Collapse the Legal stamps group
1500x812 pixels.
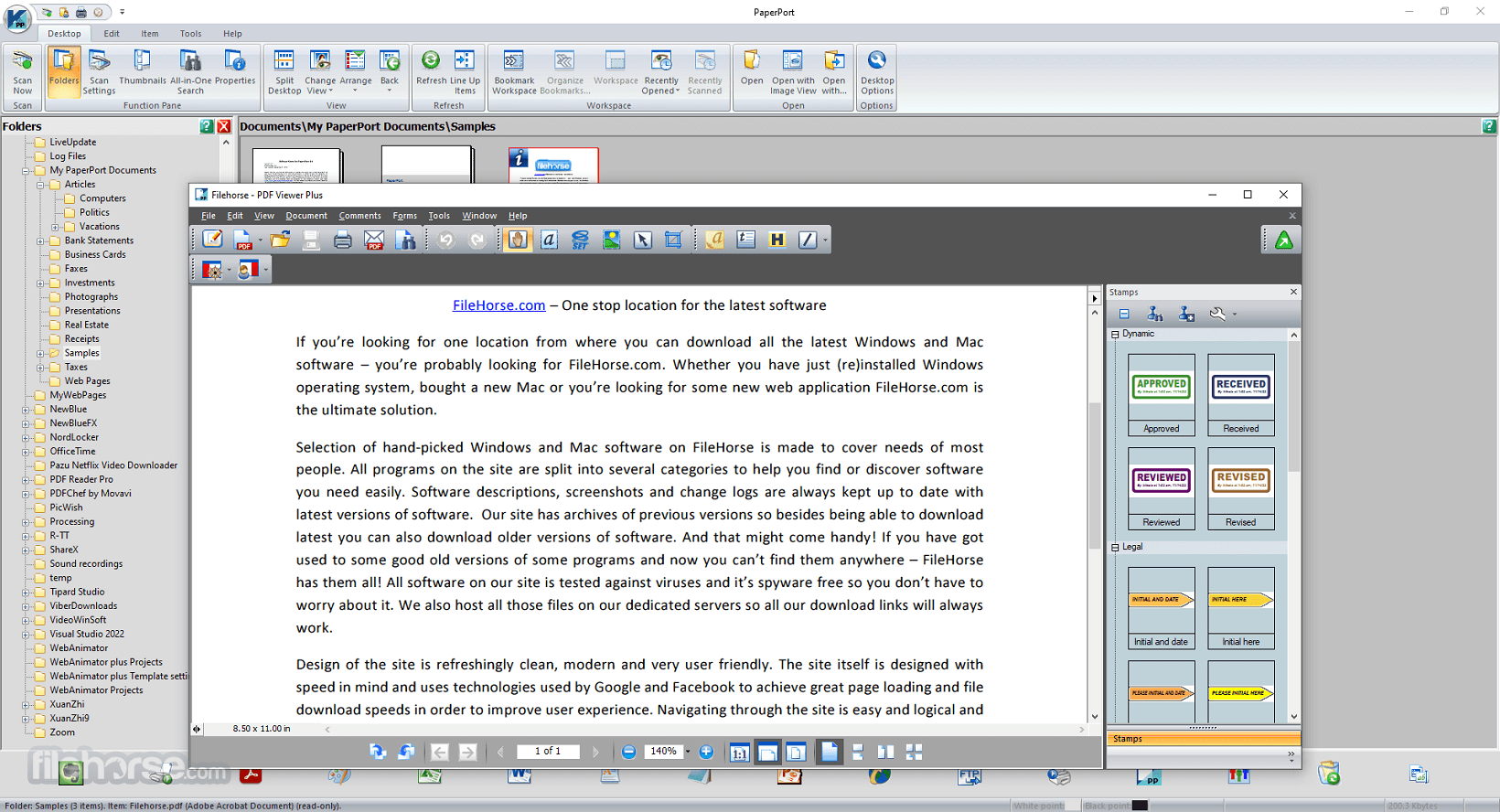click(1115, 548)
